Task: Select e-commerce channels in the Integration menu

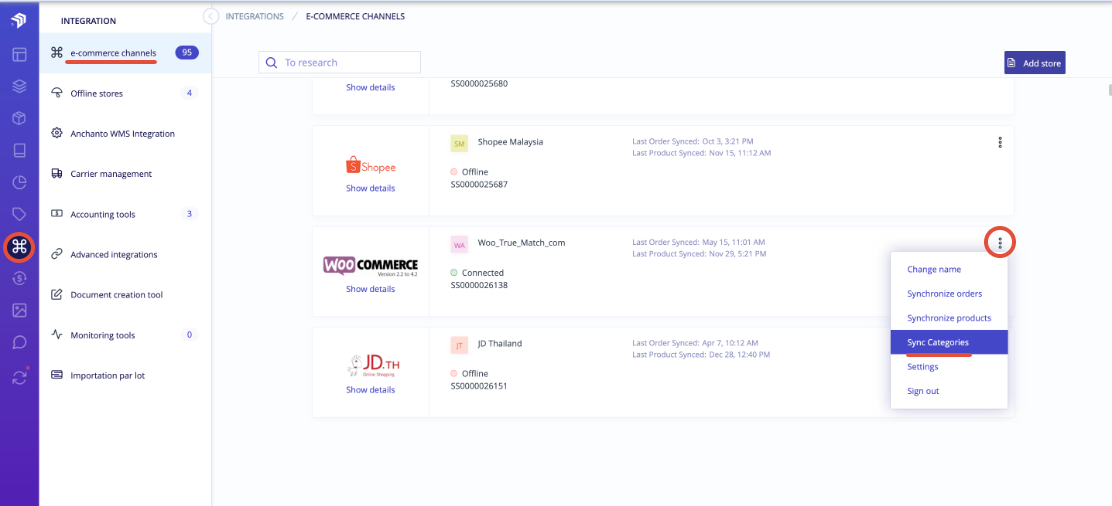Action: tap(125, 53)
